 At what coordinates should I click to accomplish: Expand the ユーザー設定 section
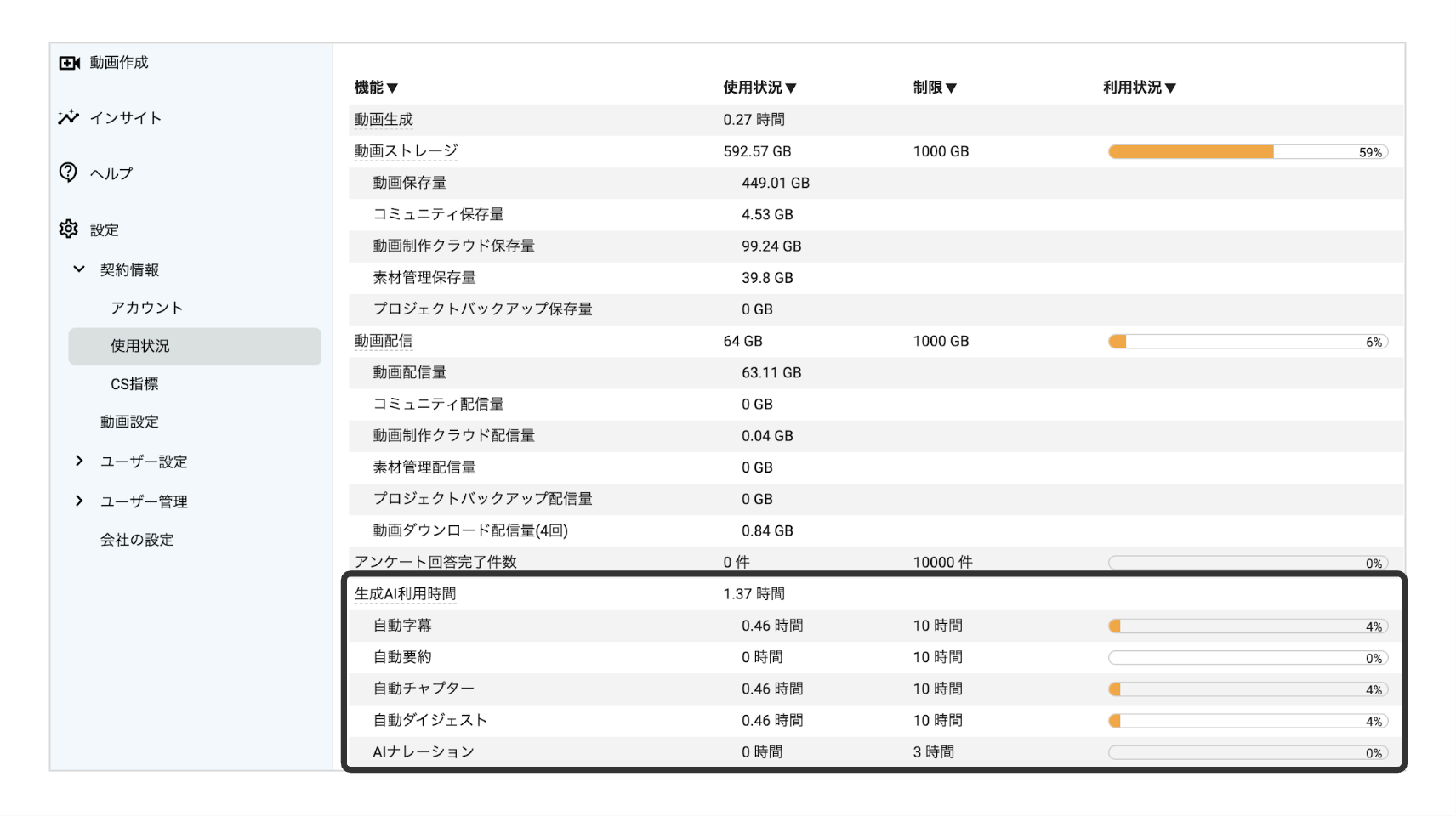pos(79,461)
